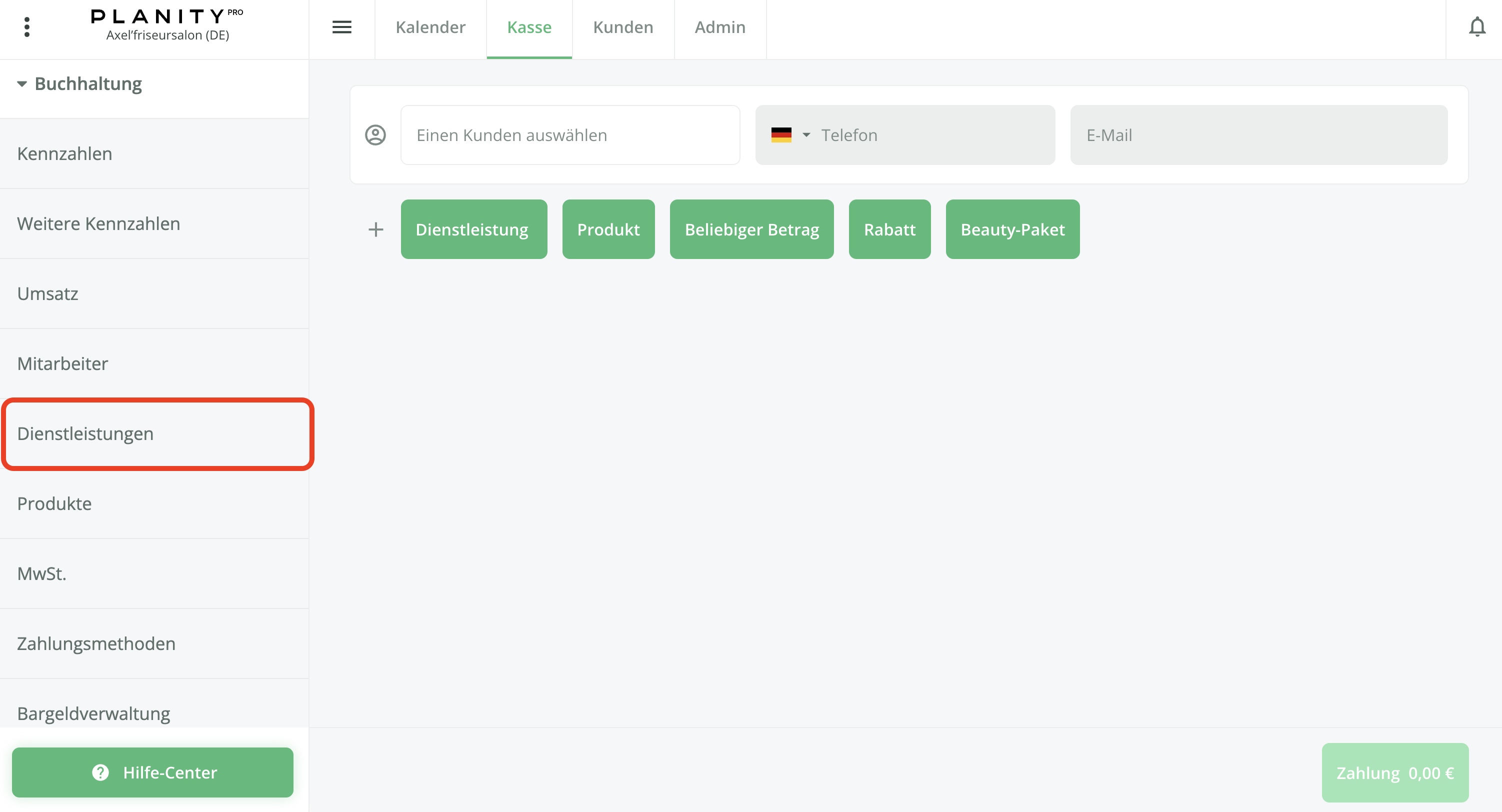Click the Hilfe-Center question mark icon

tap(100, 772)
